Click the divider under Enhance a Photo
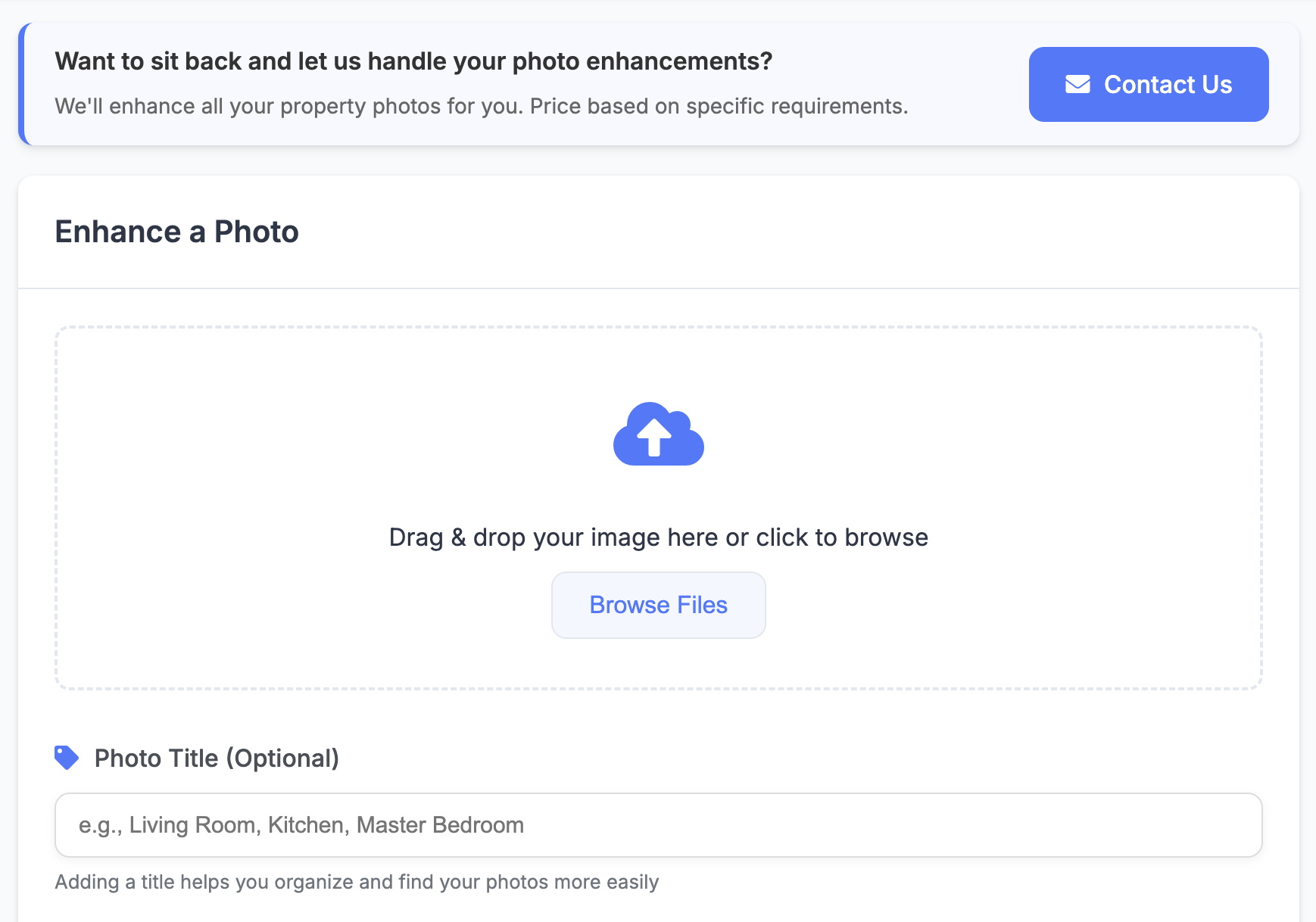Image resolution: width=1316 pixels, height=922 pixels. tap(659, 288)
